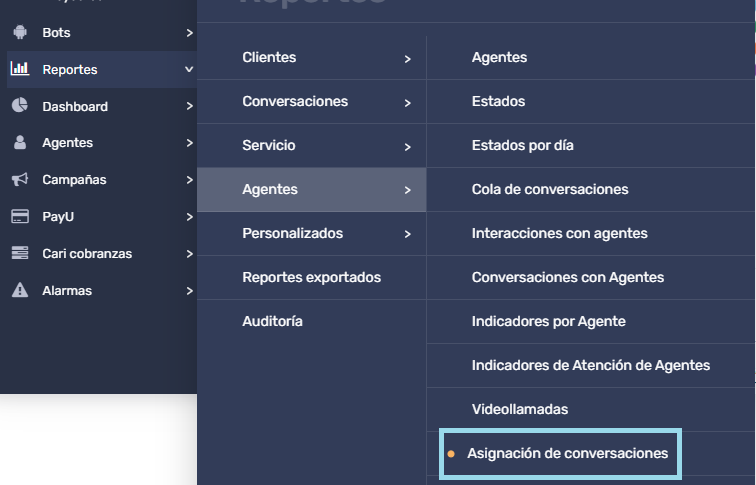The height and width of the screenshot is (485, 756).
Task: Click the Dashboard pie chart icon
Action: [x=20, y=105]
